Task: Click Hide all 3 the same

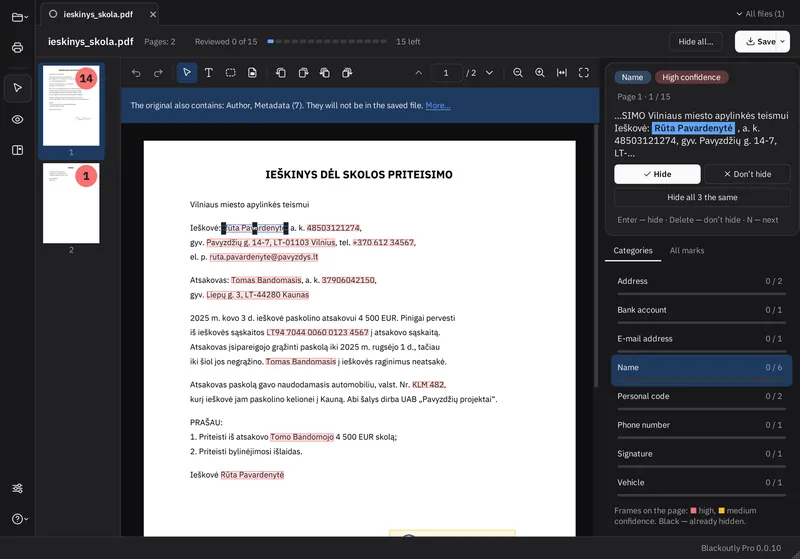Action: coord(702,197)
